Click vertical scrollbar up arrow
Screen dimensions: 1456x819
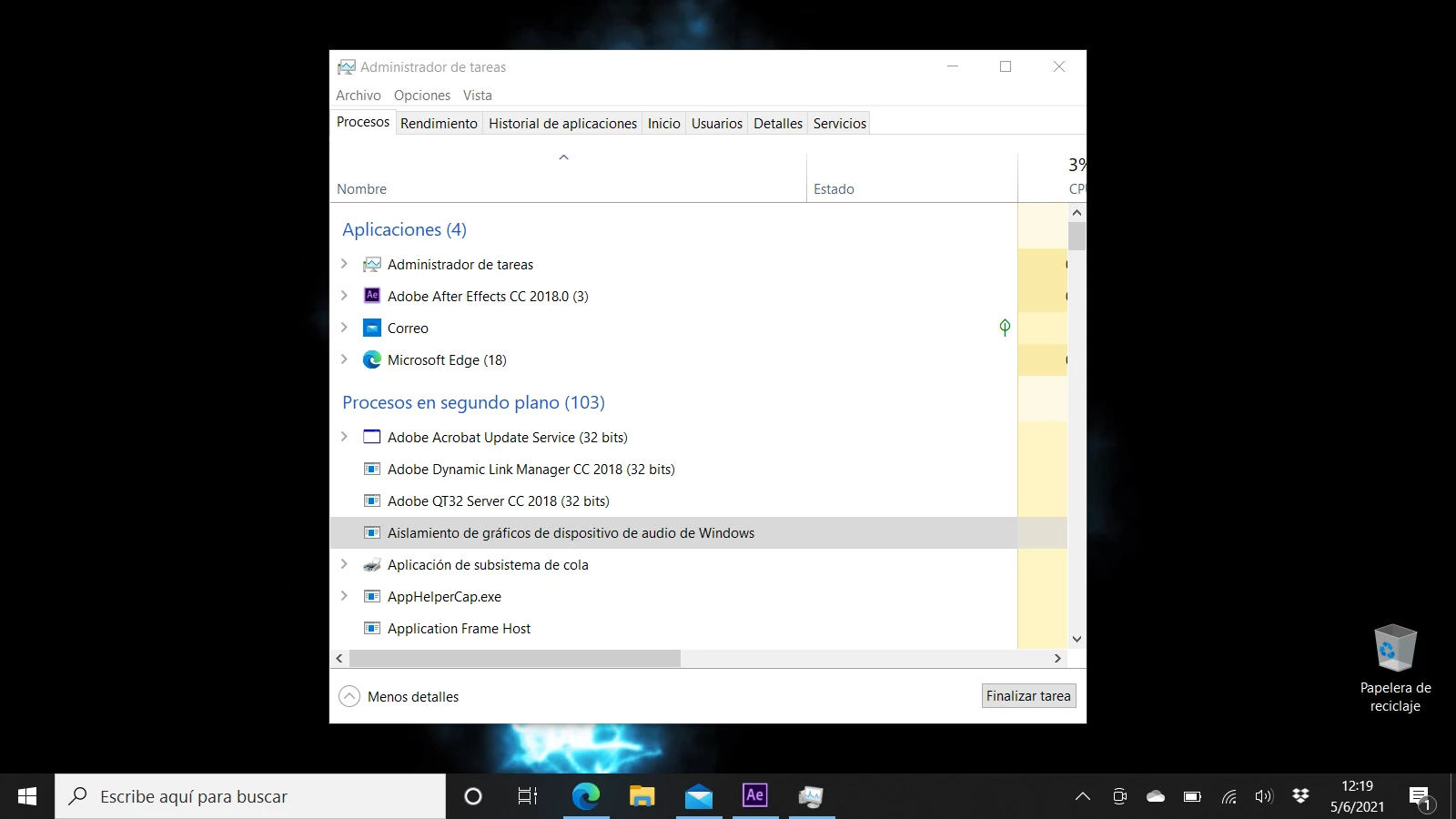[1077, 213]
